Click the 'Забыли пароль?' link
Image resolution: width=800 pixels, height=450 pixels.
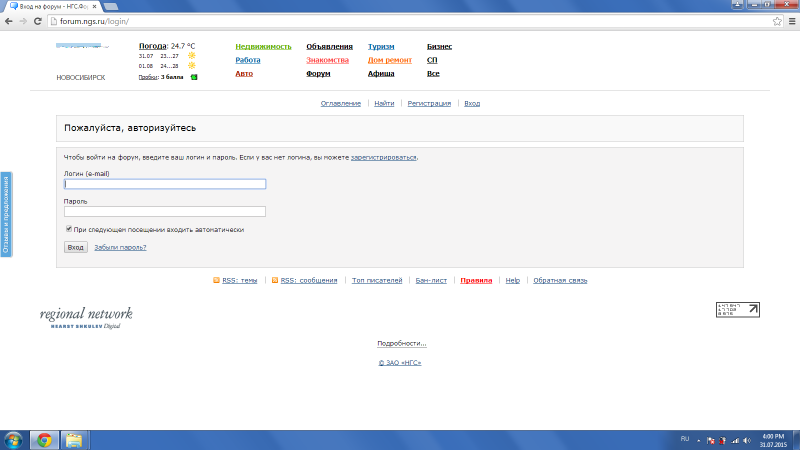point(120,247)
